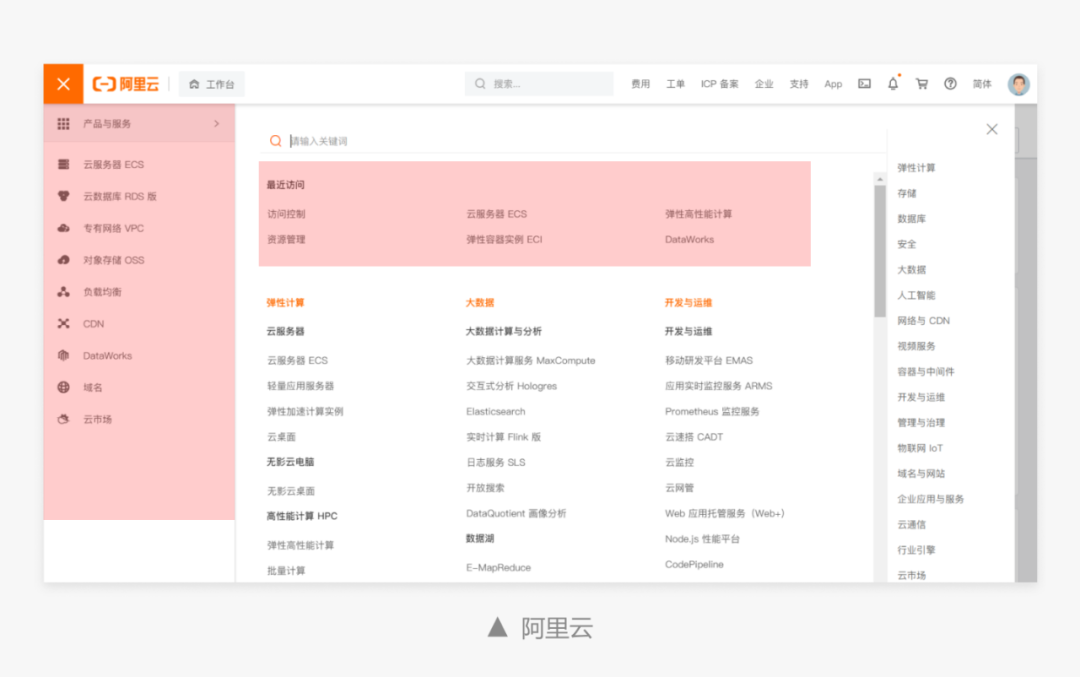Open Elasticsearch product
1080x677 pixels.
[495, 411]
